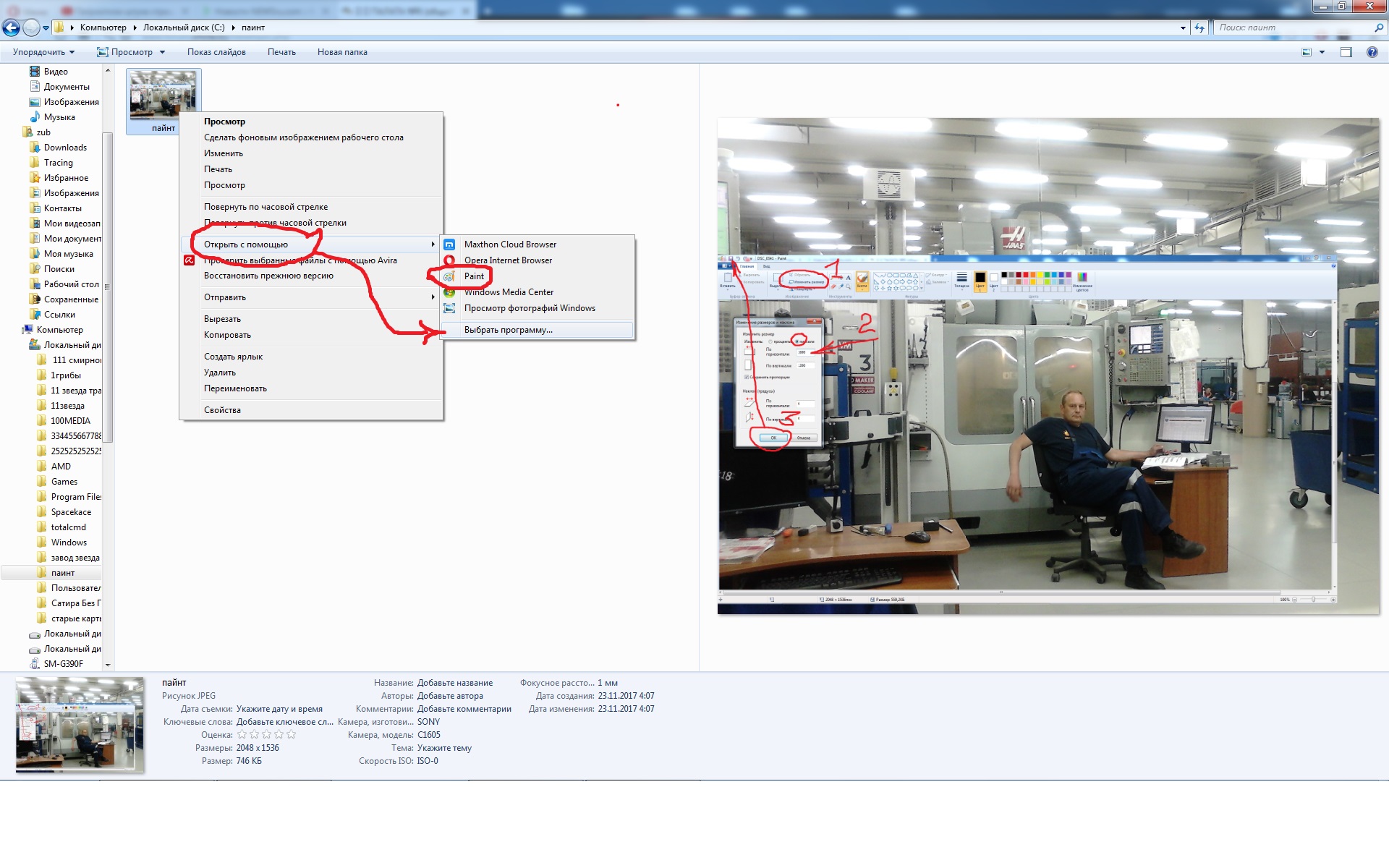This screenshot has width=1389, height=868.
Task: Toggle the preview pane icon
Action: [x=1346, y=52]
